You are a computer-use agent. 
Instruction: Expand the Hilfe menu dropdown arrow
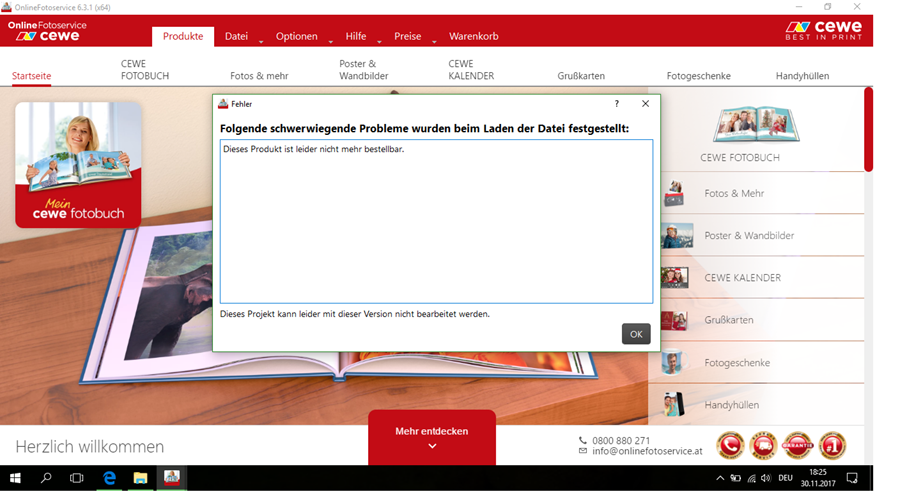pos(380,42)
